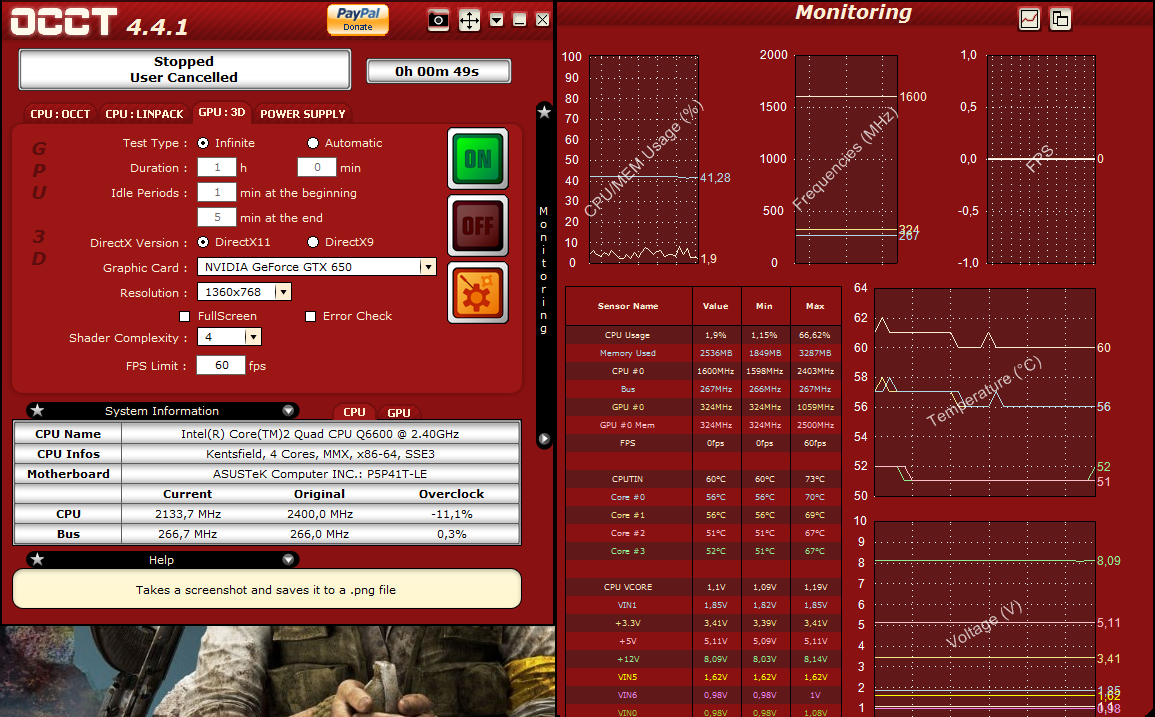
Task: Enable the FullScreen checkbox
Action: pos(185,316)
